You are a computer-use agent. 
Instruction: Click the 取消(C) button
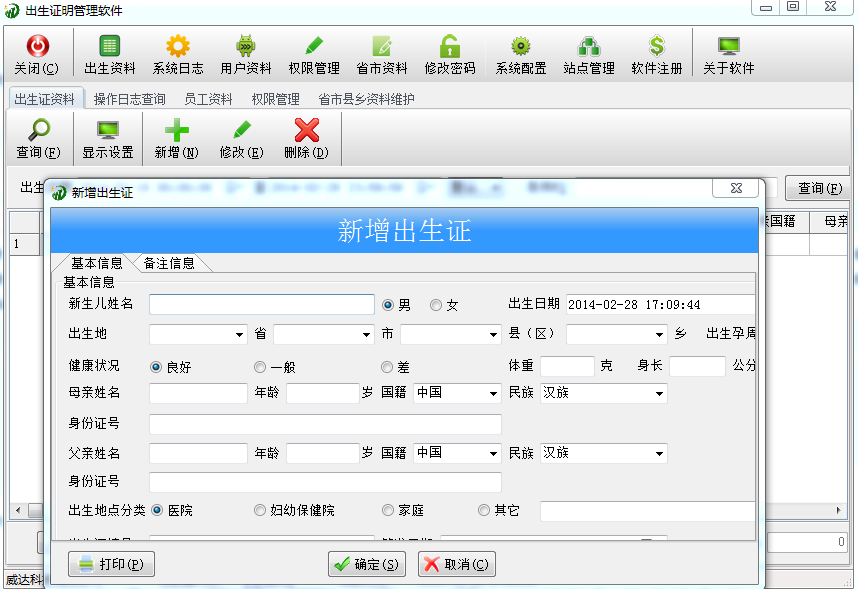pyautogui.click(x=457, y=564)
